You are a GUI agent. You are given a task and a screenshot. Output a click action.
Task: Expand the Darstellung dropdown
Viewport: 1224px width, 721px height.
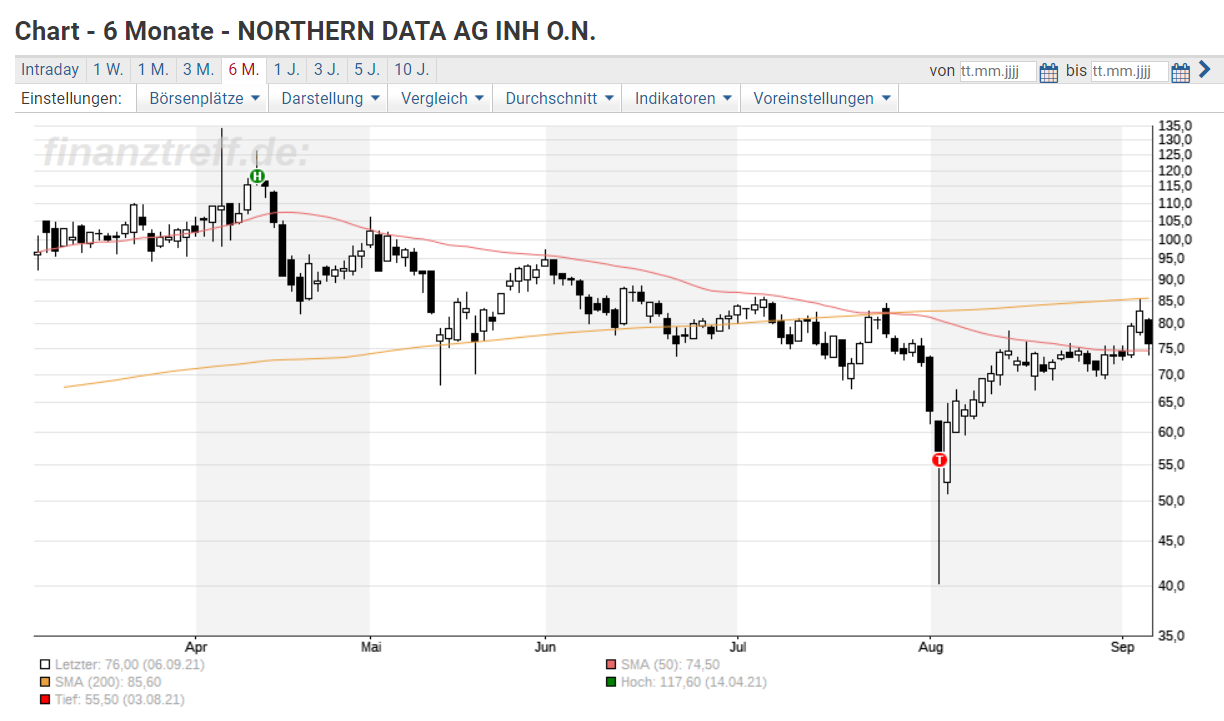[x=330, y=98]
